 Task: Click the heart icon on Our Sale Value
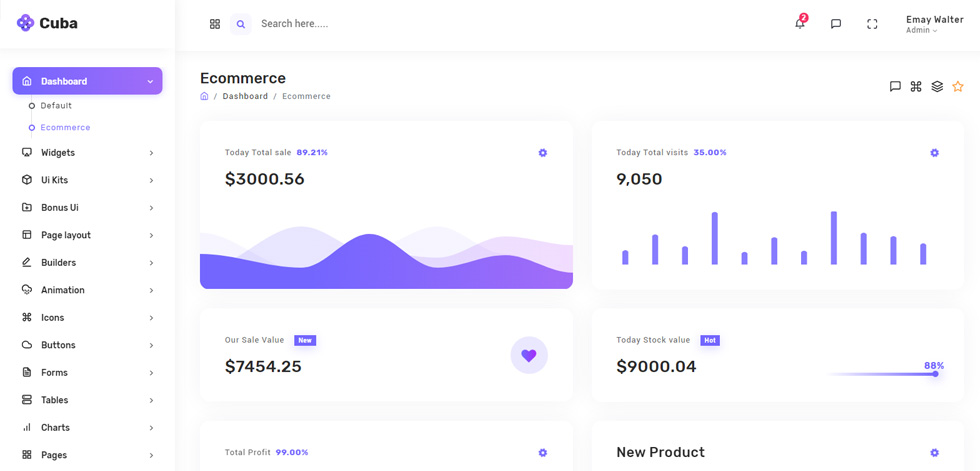click(x=529, y=355)
